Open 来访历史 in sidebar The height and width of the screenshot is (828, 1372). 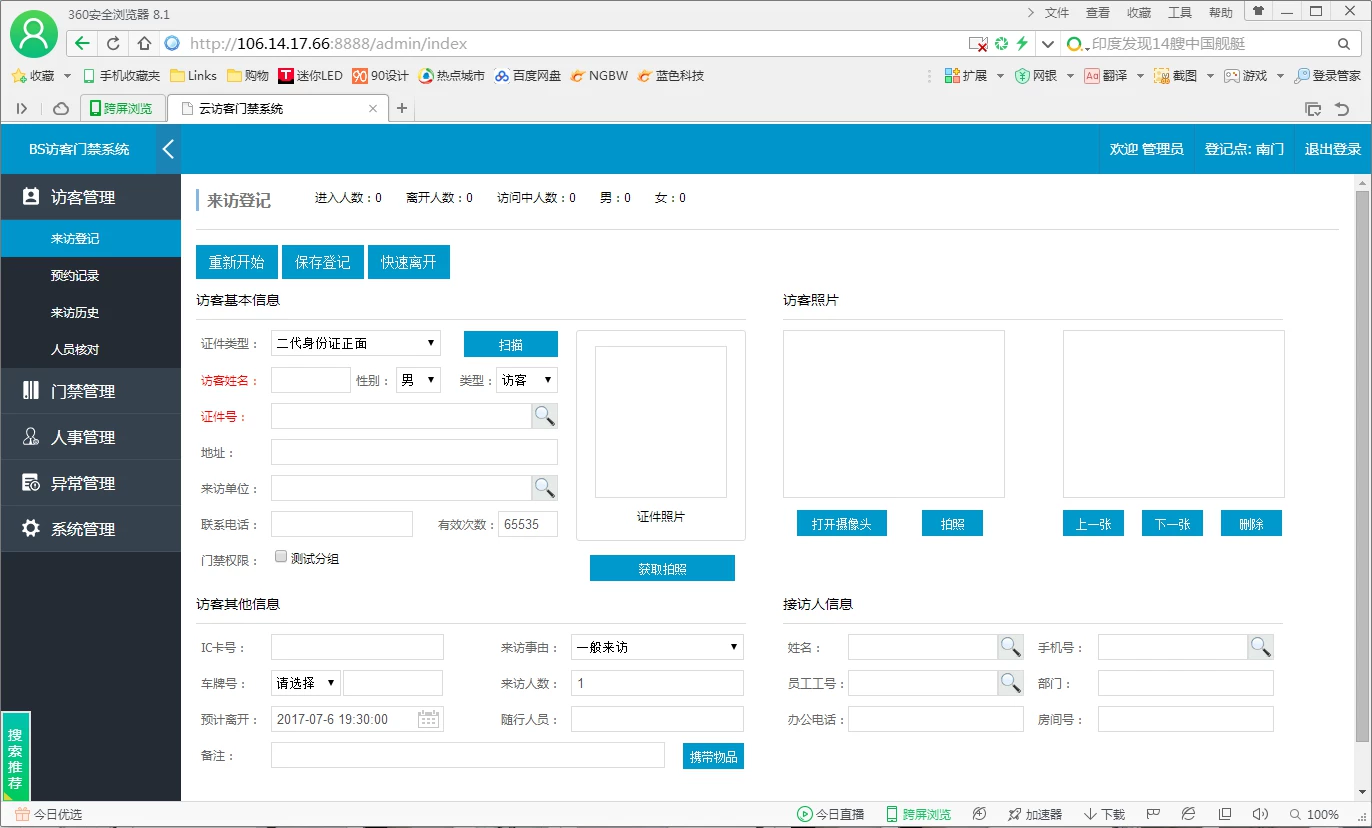coord(91,313)
